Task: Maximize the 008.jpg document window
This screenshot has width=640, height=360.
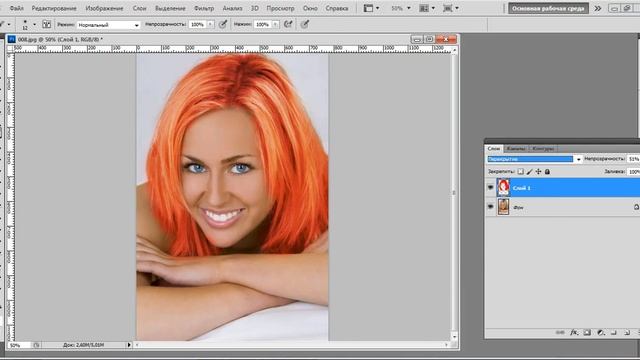Action: tap(429, 39)
